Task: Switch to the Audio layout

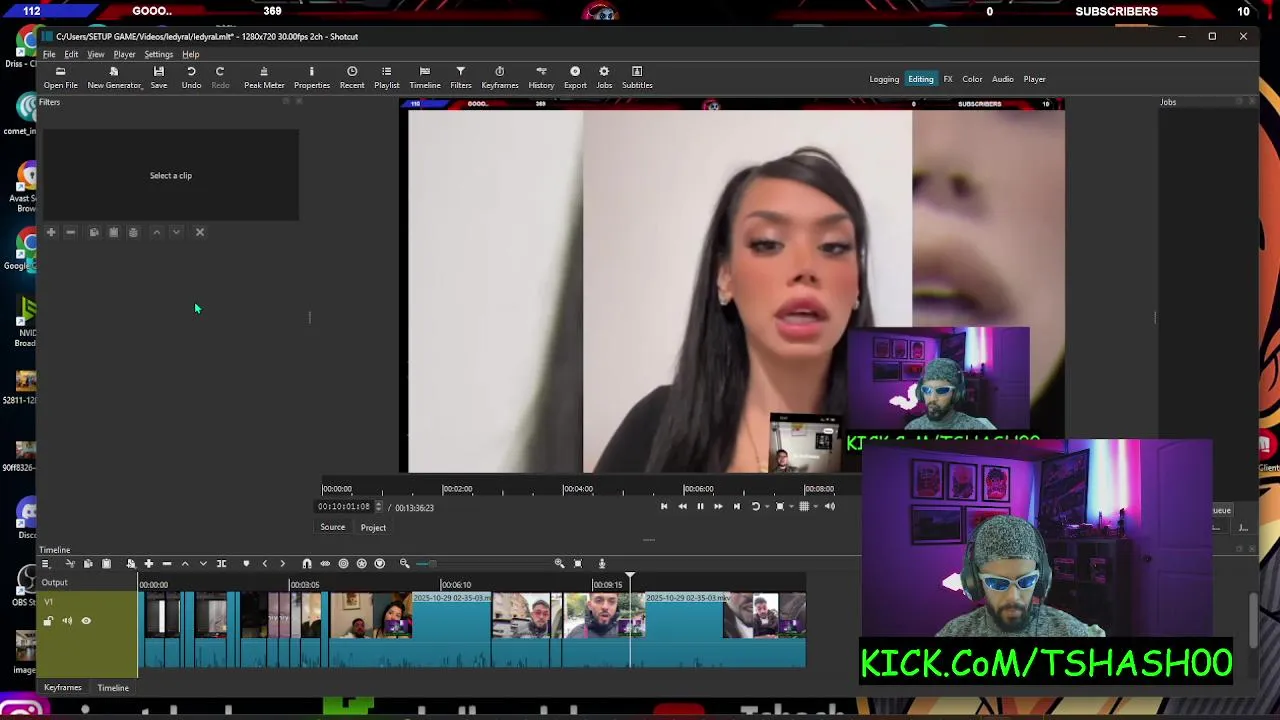Action: [x=1002, y=79]
